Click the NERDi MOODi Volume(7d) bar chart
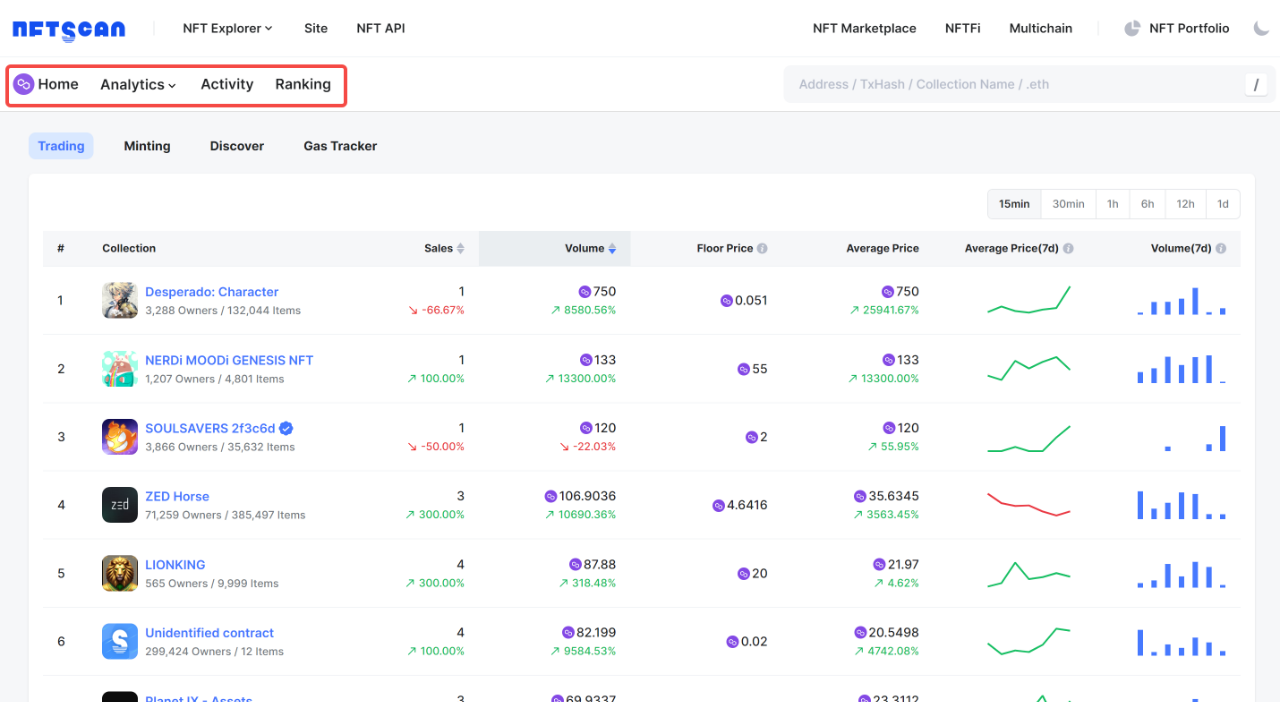This screenshot has height=702, width=1280. pyautogui.click(x=1181, y=369)
